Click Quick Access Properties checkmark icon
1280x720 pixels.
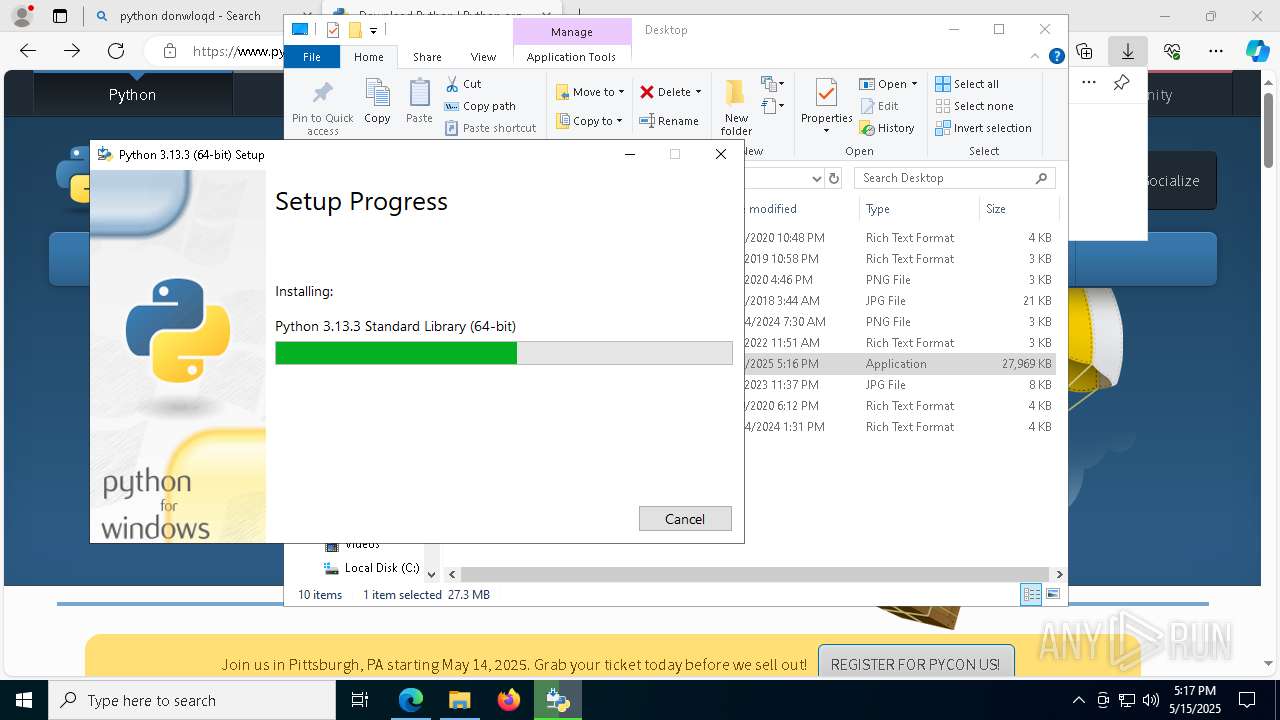click(x=333, y=30)
